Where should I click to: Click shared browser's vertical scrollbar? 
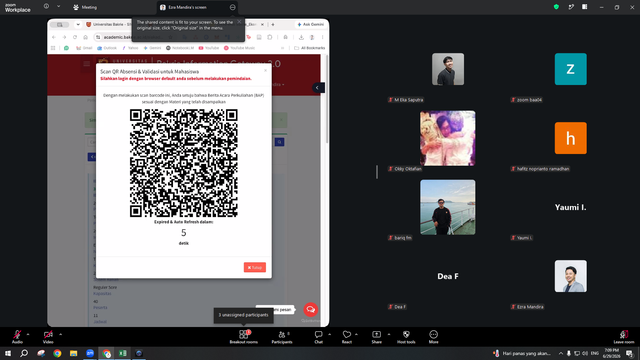click(327, 99)
